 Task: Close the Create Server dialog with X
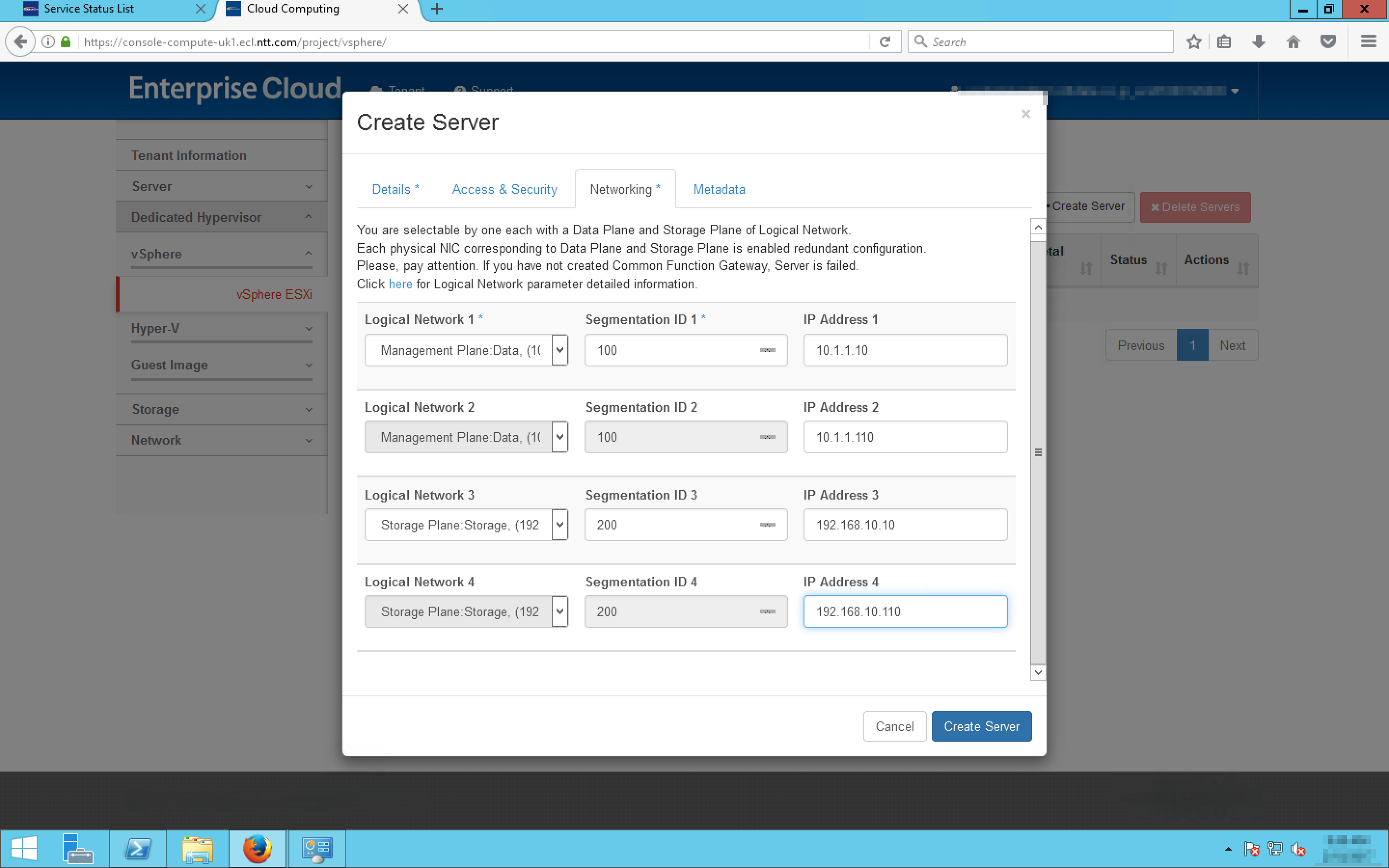pos(1026,114)
